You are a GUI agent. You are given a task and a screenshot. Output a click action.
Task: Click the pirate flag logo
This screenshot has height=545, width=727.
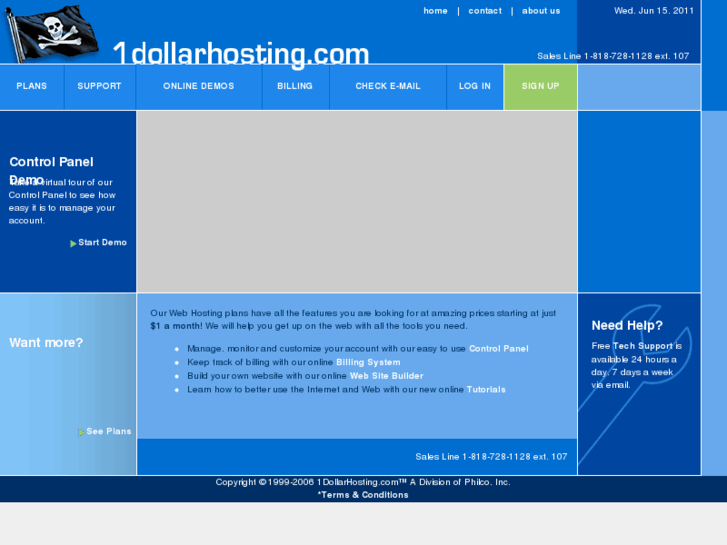[51, 33]
